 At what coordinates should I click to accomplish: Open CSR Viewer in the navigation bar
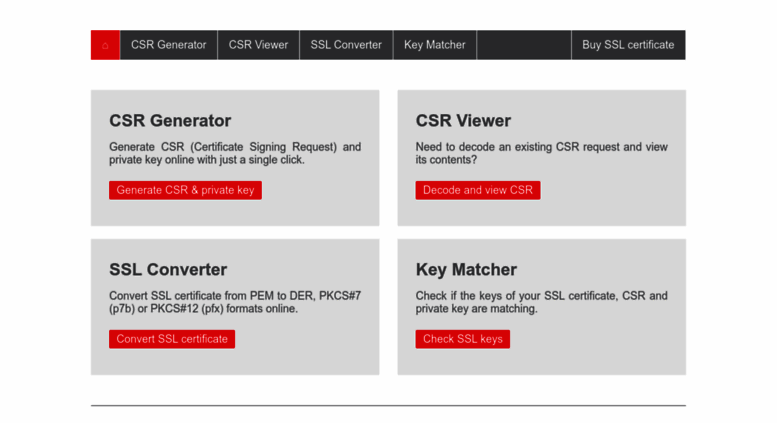pos(258,45)
